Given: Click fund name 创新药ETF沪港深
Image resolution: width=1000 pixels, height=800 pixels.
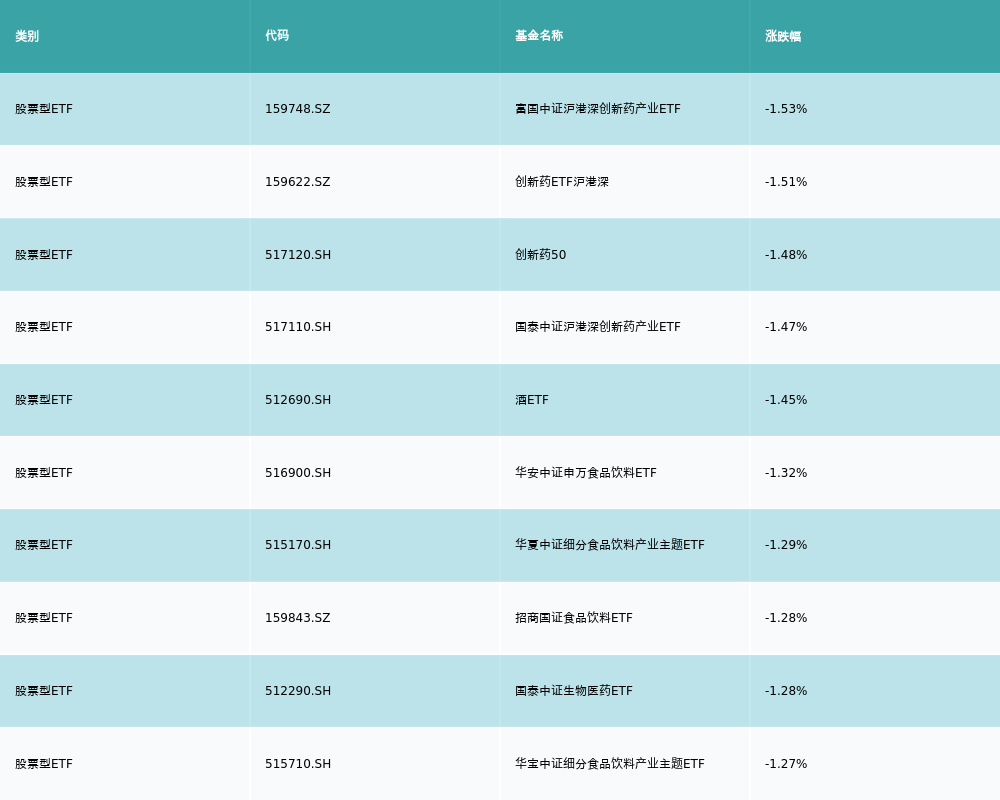Looking at the screenshot, I should [x=562, y=182].
